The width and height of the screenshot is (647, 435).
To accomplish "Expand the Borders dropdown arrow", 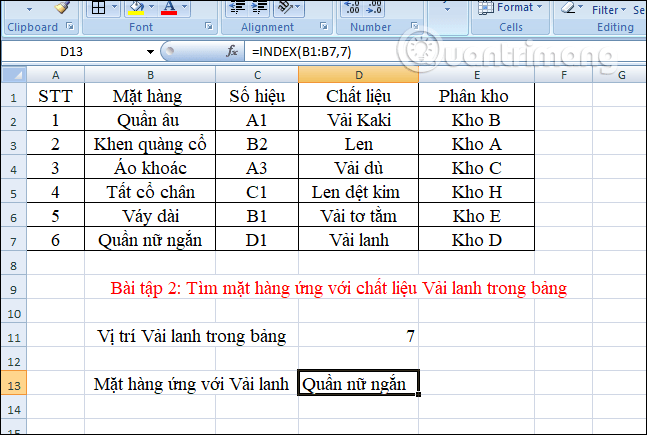I will coord(114,7).
